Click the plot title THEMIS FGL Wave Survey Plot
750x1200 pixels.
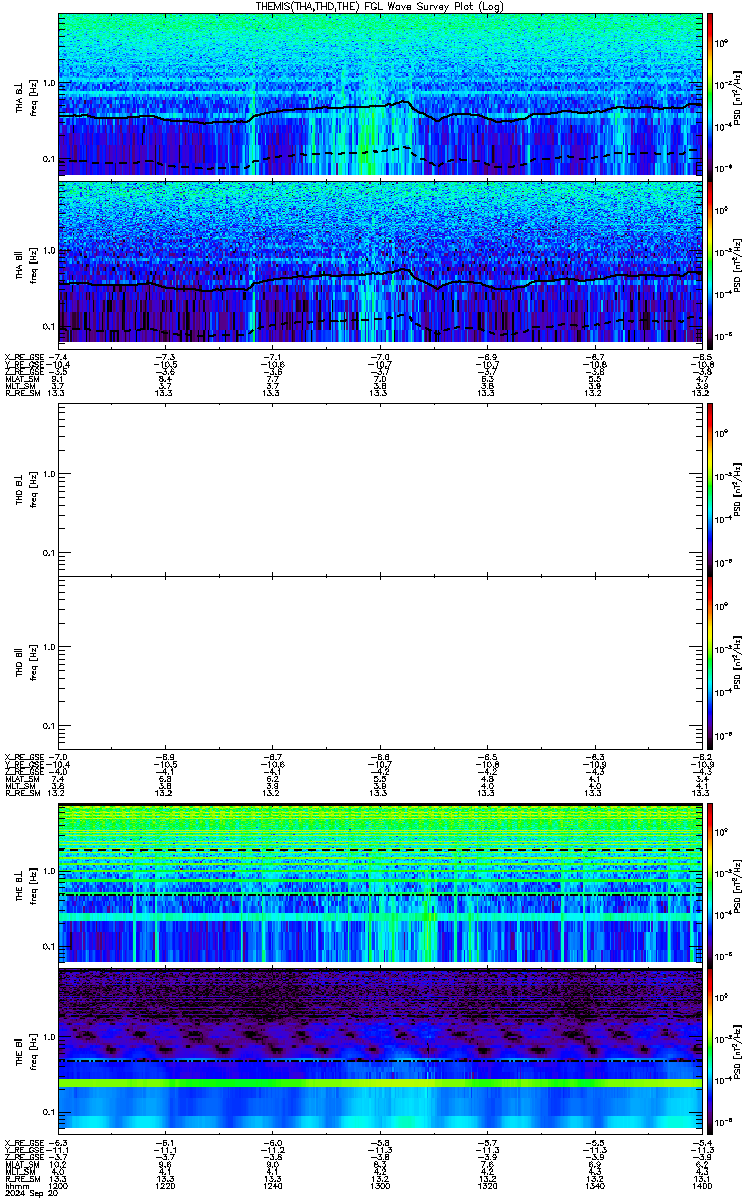coord(380,6)
